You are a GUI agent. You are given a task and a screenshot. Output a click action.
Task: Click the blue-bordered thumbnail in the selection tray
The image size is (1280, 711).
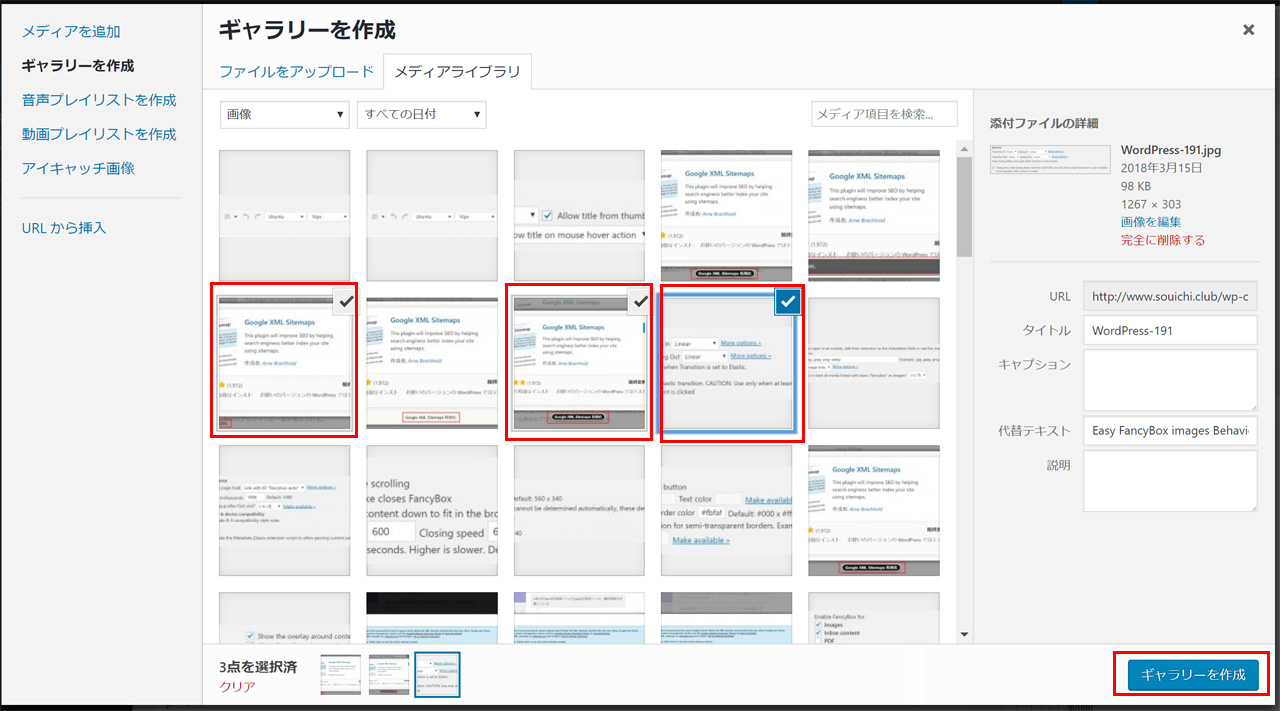437,675
